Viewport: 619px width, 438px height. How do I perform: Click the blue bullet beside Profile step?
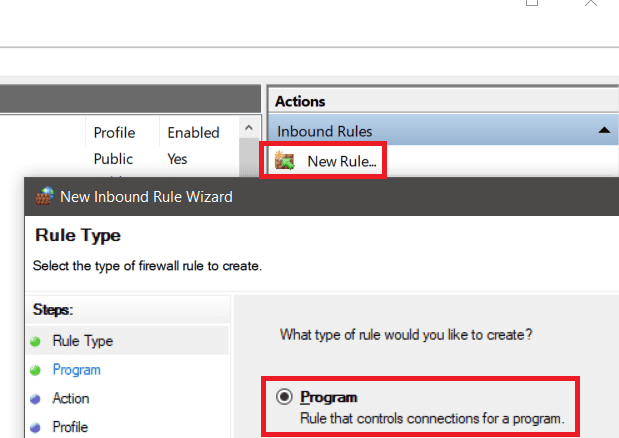click(35, 428)
